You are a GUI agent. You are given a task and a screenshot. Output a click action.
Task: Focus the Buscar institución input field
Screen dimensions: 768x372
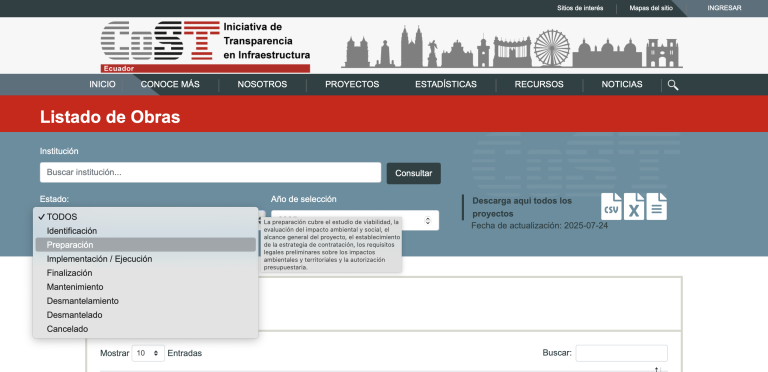pyautogui.click(x=210, y=172)
